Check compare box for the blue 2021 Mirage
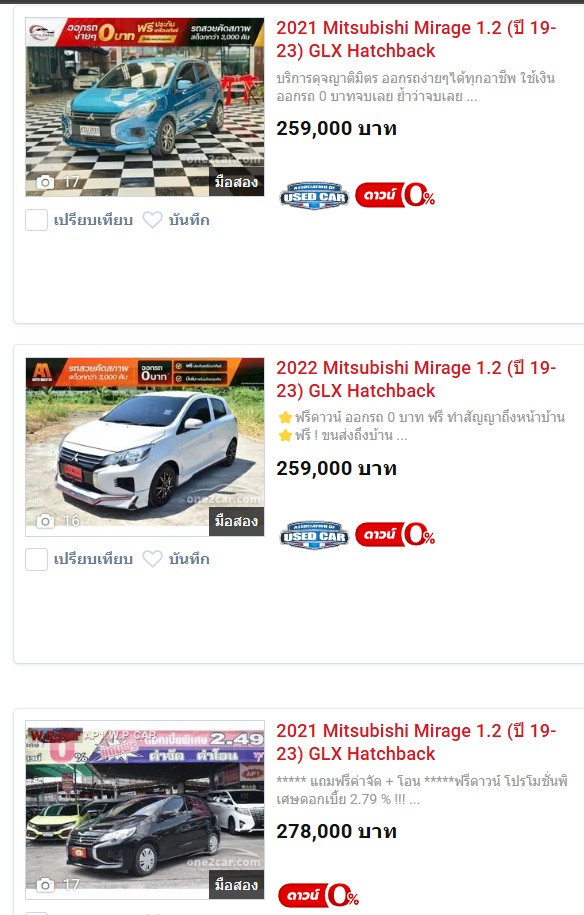The image size is (584, 915). tap(36, 220)
